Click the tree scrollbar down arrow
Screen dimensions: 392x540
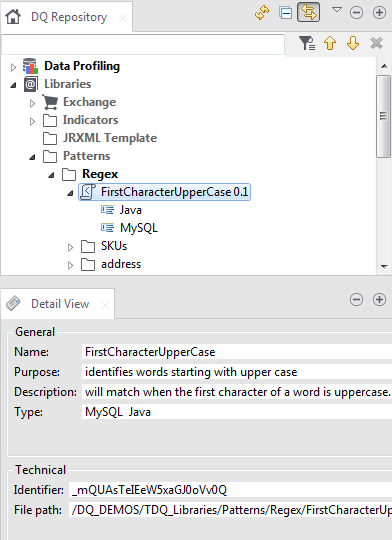coord(384,267)
